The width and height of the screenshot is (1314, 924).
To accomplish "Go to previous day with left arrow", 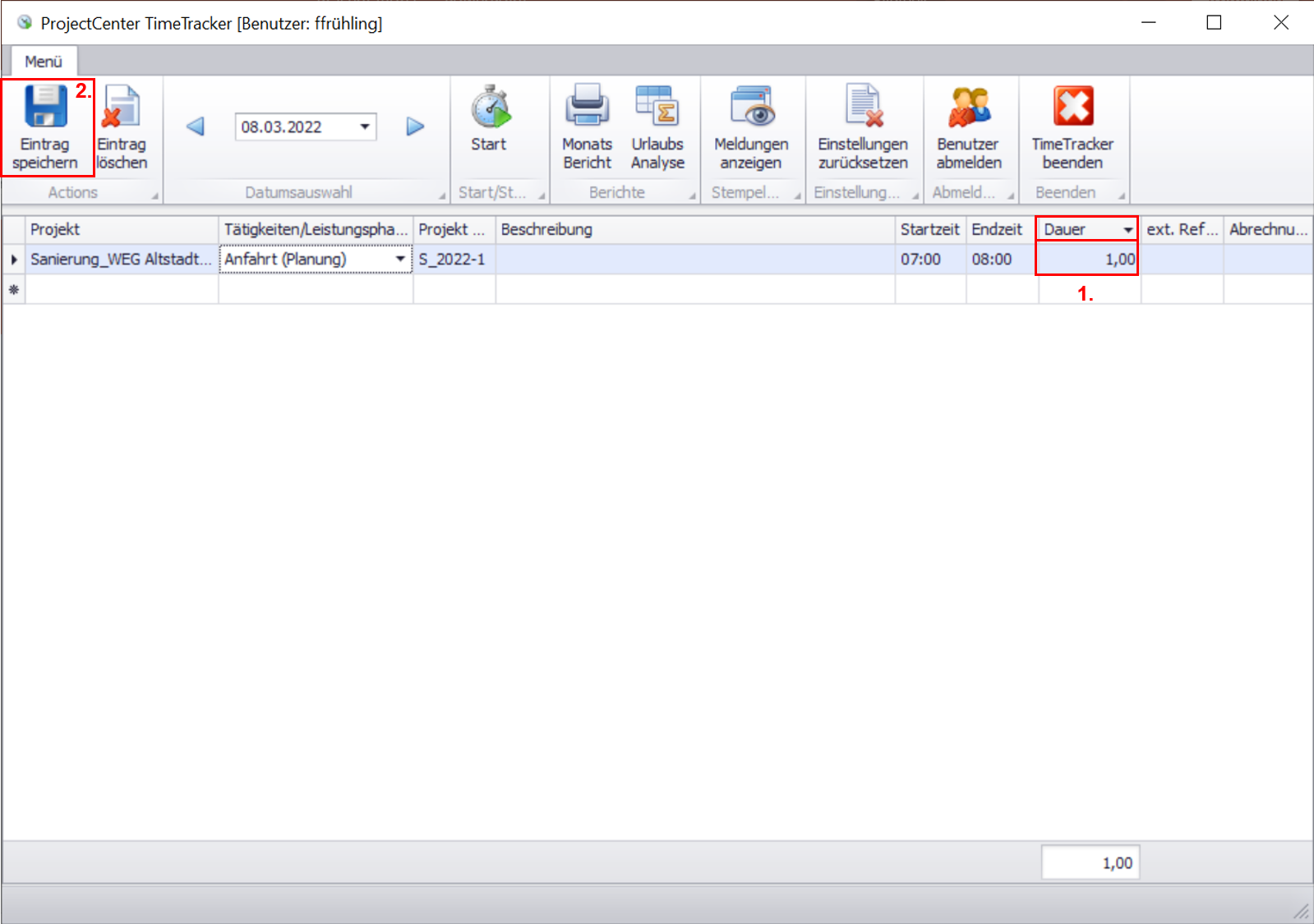I will (x=196, y=126).
